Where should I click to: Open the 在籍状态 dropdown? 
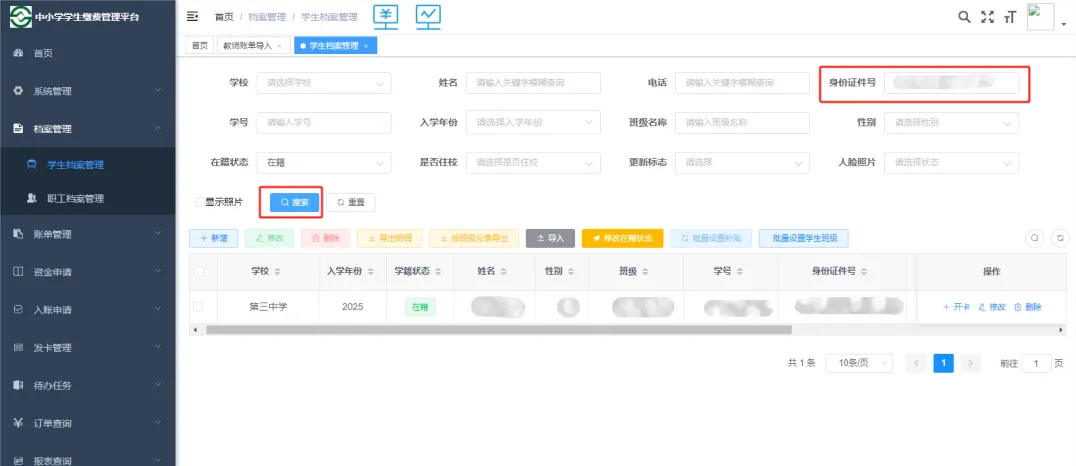click(324, 163)
